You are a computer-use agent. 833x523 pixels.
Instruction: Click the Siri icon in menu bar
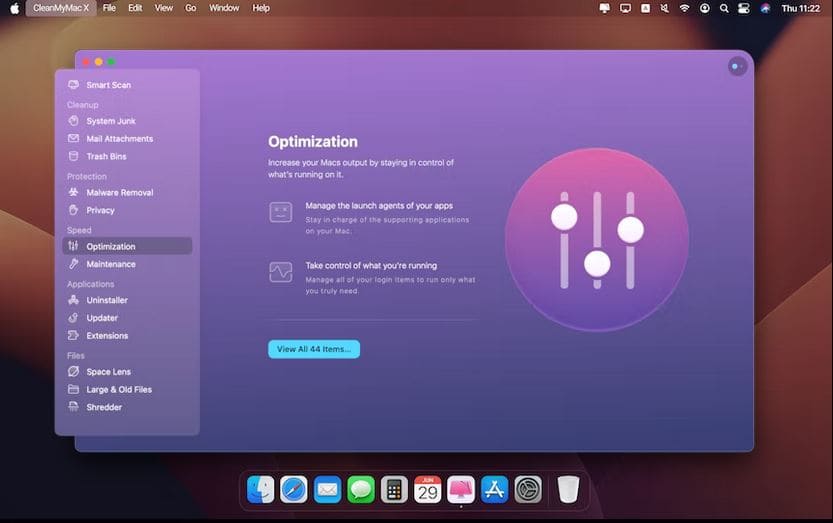click(x=765, y=8)
